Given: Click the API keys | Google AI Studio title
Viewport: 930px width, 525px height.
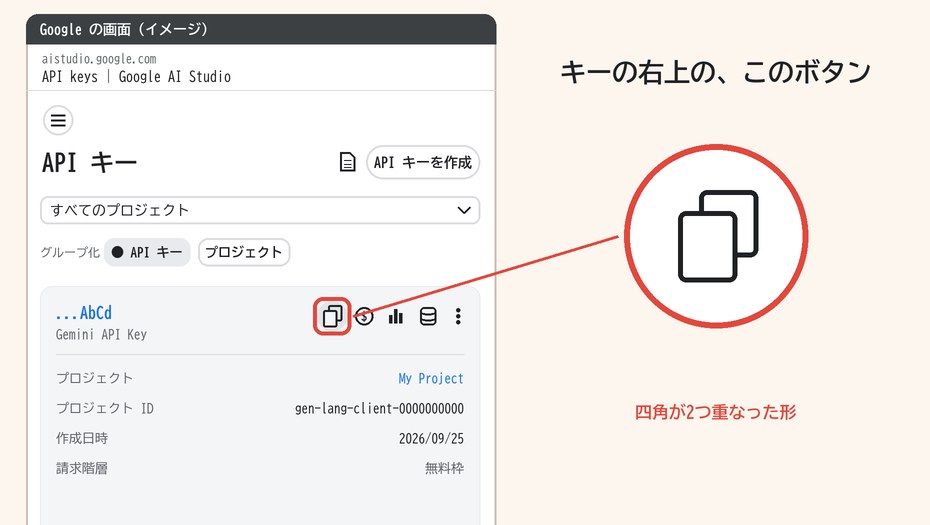Looking at the screenshot, I should 136,77.
